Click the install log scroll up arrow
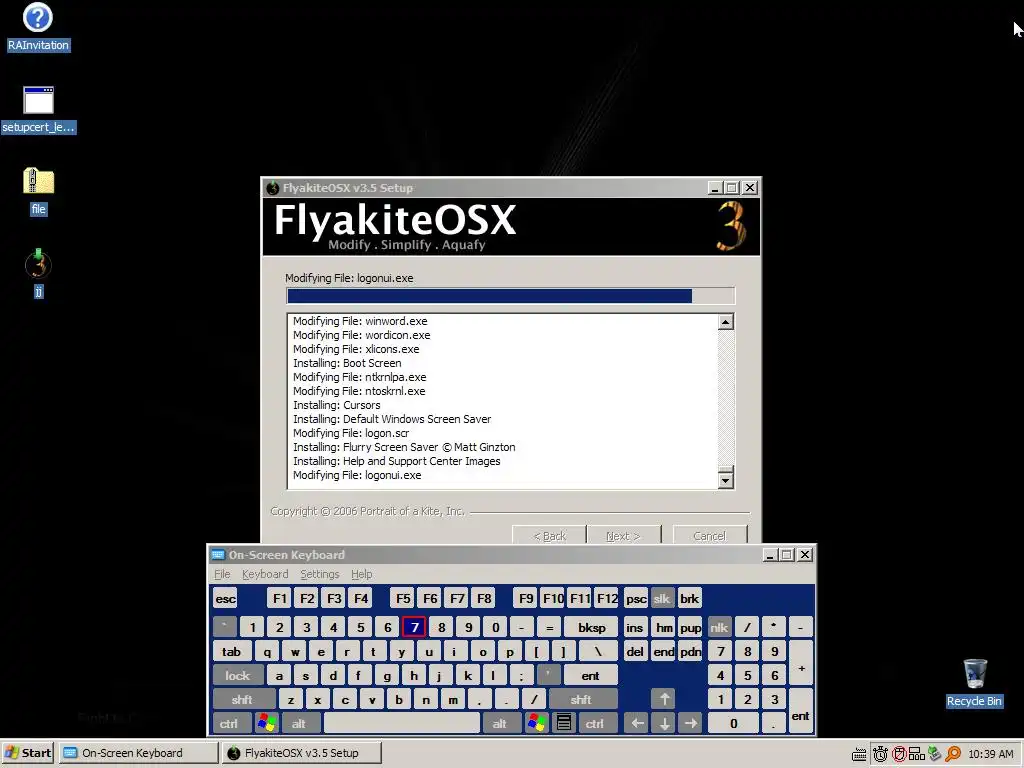The width and height of the screenshot is (1024, 768). (726, 322)
